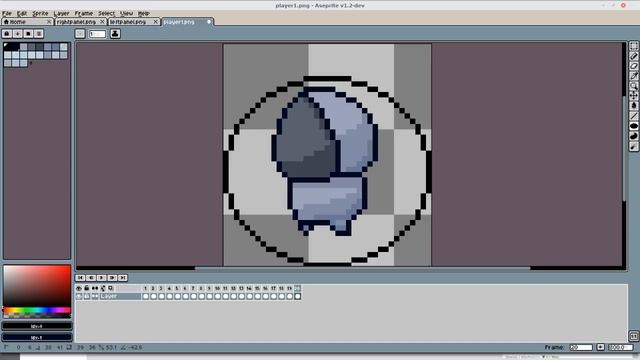Go to previous frame button
The width and height of the screenshot is (640, 360).
click(x=91, y=278)
